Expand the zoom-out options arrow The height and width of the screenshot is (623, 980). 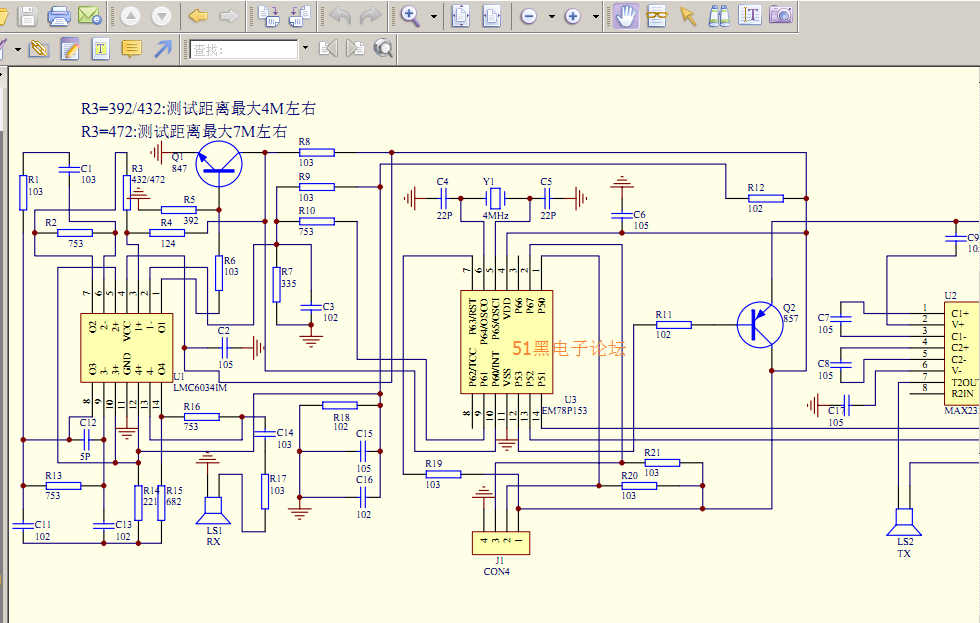click(x=550, y=16)
